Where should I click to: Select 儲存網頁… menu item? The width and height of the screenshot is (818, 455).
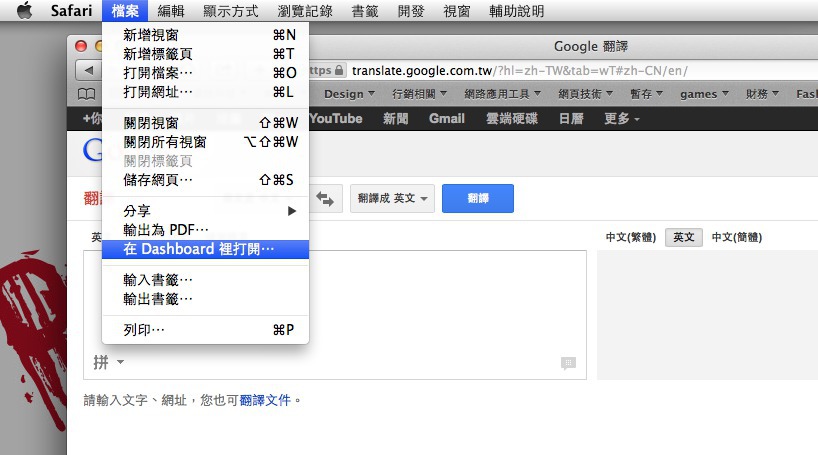[206, 180]
